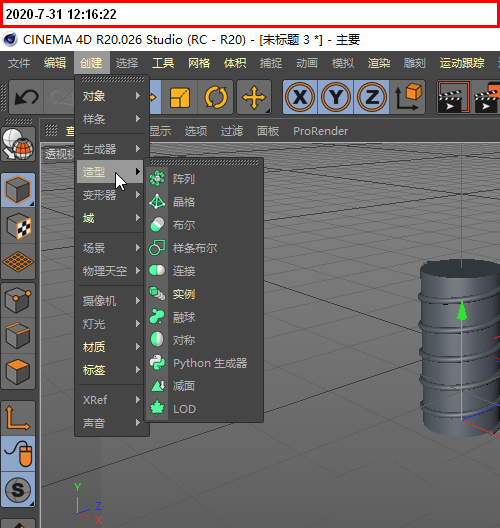Screen dimensions: 500x528
Task: Click the Undo arrow icon
Action: click(x=27, y=97)
